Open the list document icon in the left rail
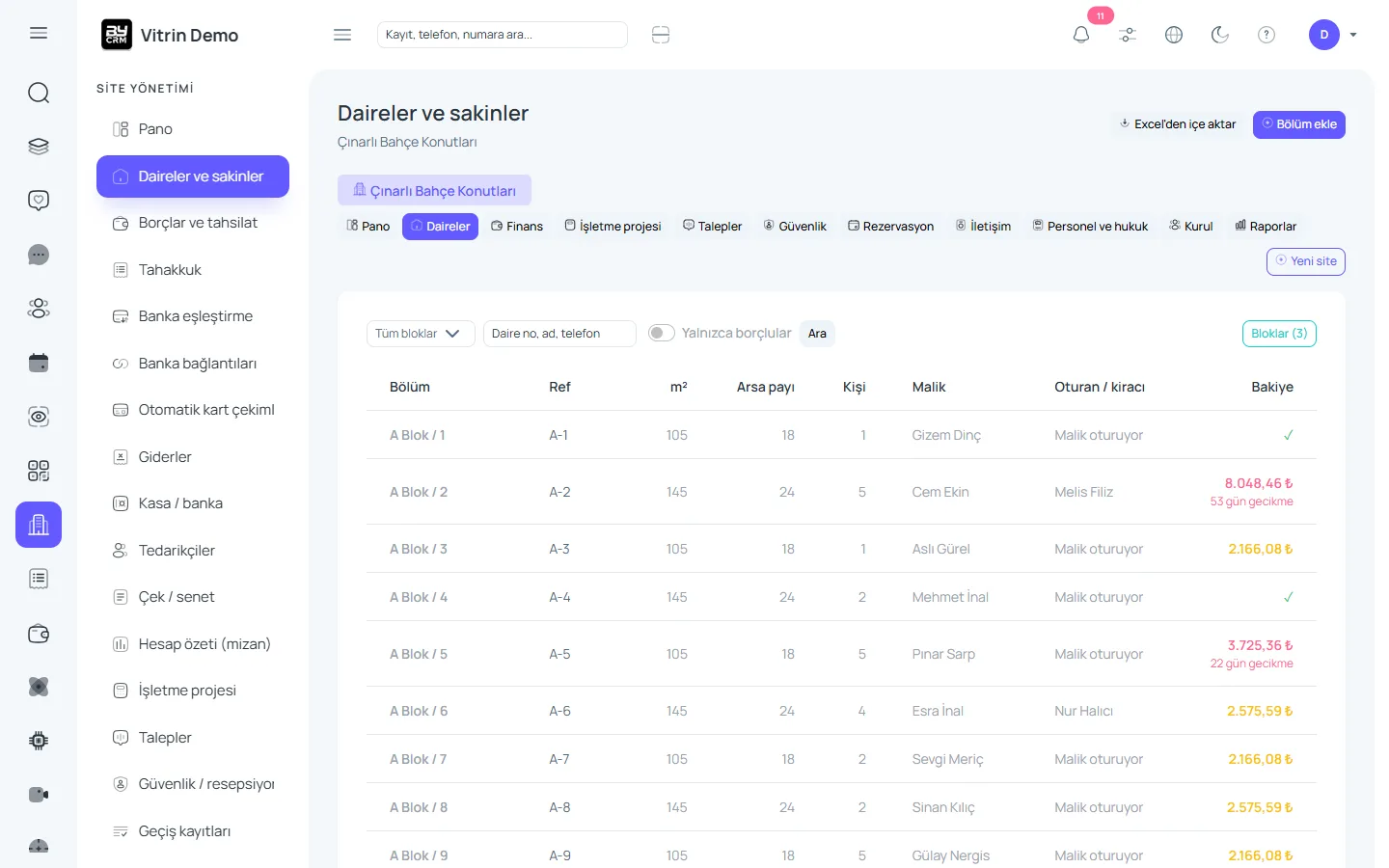This screenshot has height=868, width=1389. click(39, 579)
